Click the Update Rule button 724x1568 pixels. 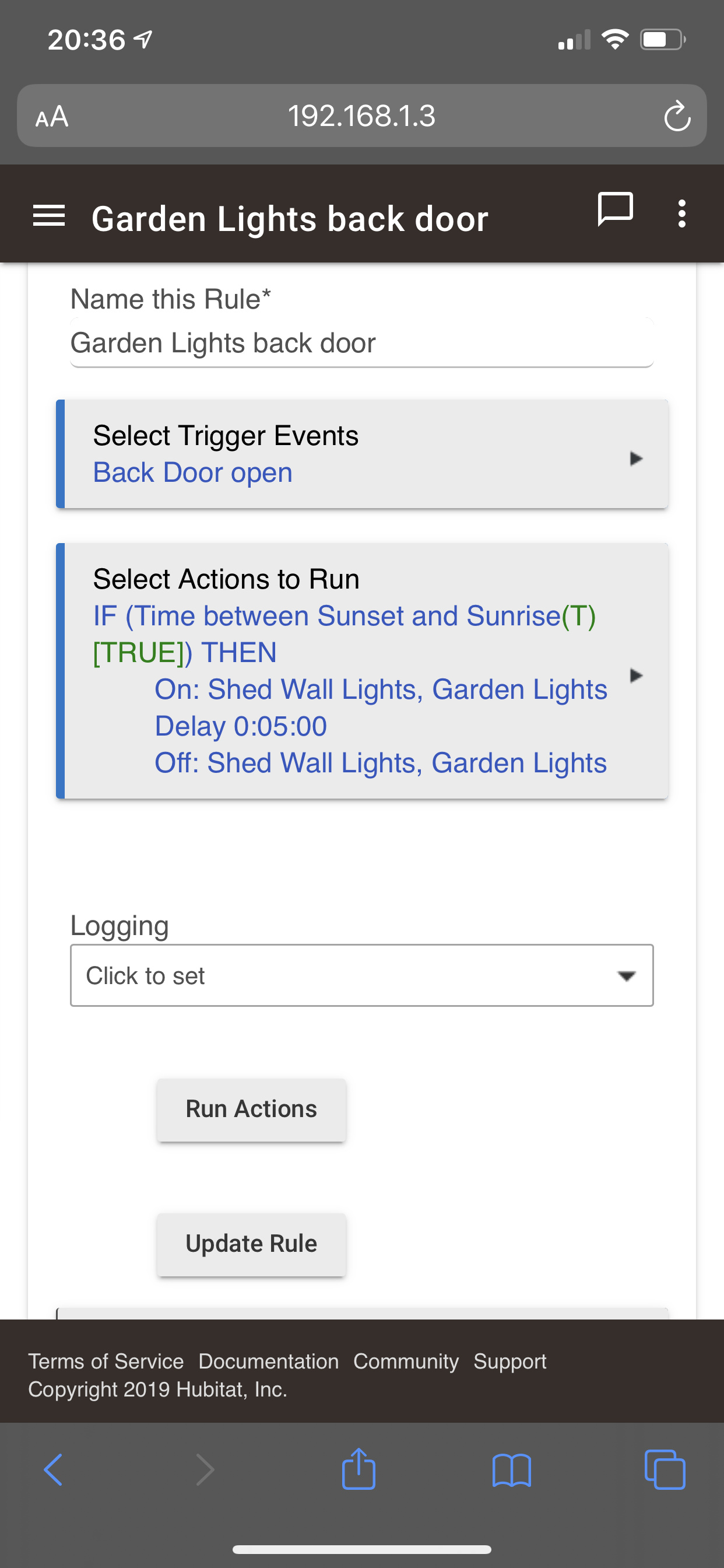(251, 1244)
